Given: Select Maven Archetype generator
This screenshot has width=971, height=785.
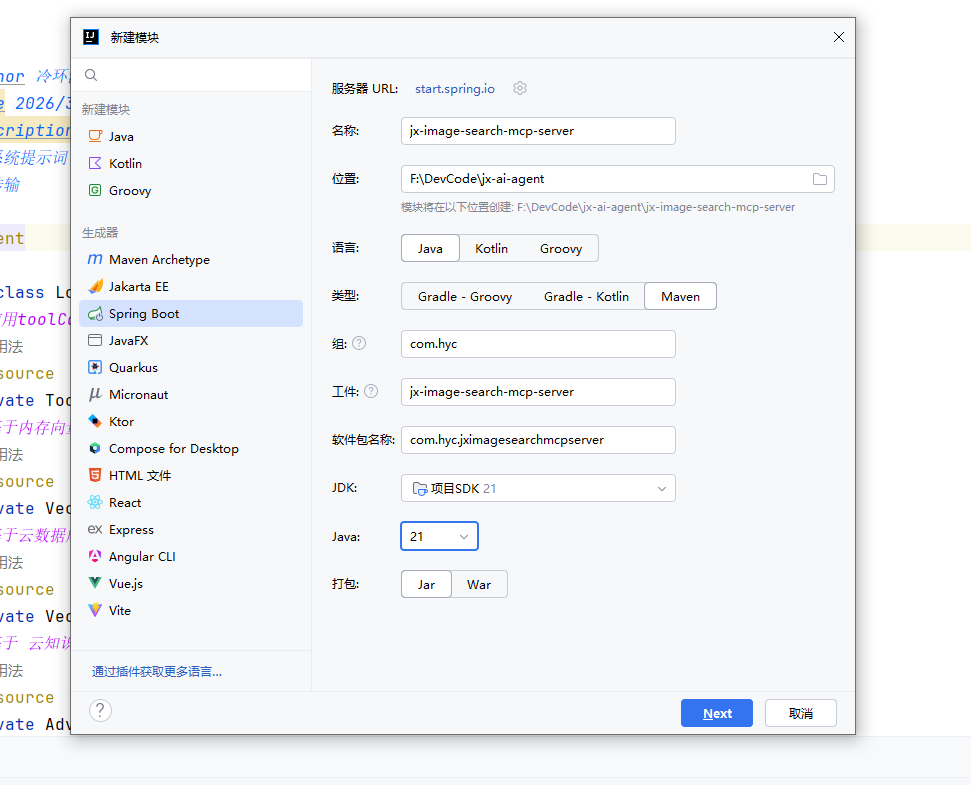Looking at the screenshot, I should pyautogui.click(x=191, y=259).
